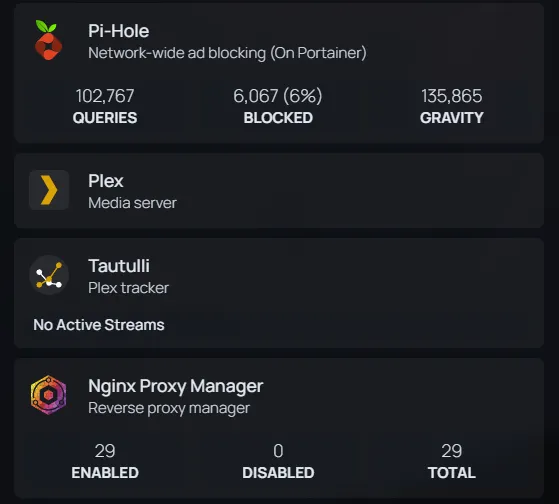Click the Plex tracker description text

click(128, 288)
